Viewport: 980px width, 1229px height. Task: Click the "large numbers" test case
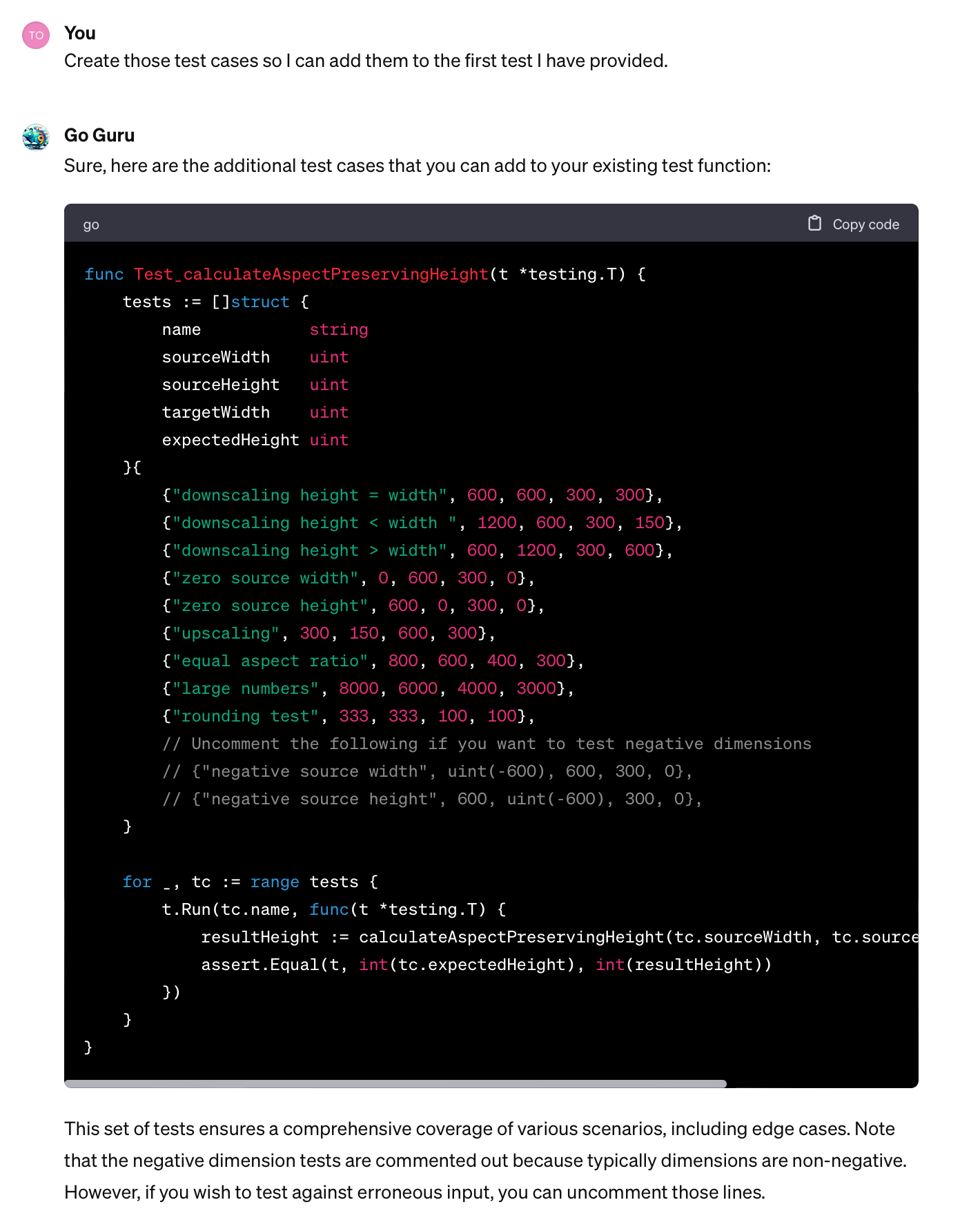pos(369,688)
